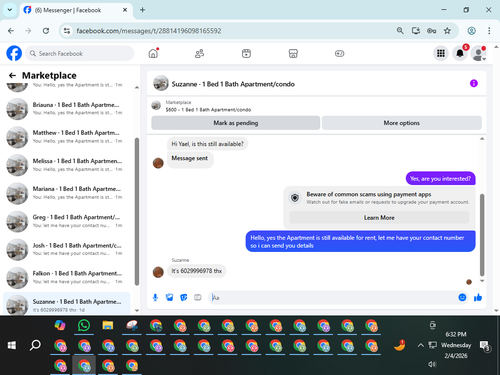500x375 pixels.
Task: Open the Facebook logo home link
Action: click(x=14, y=53)
